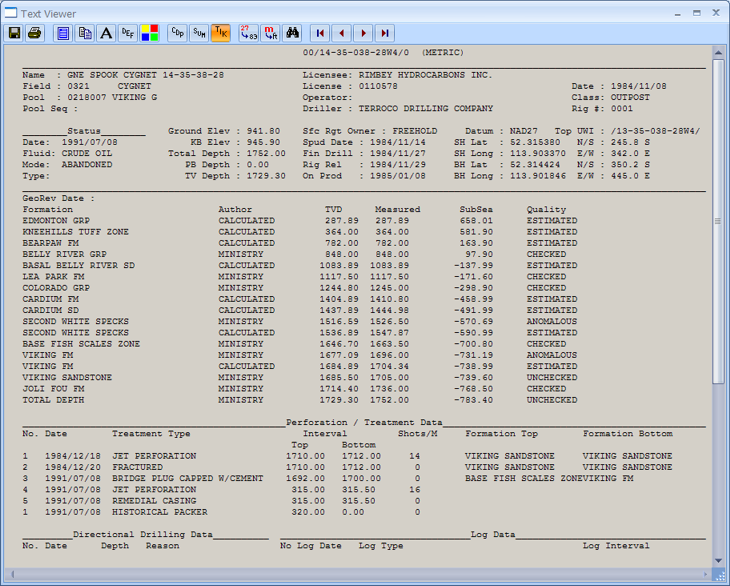Minimize the Text Viewer window

(x=678, y=13)
